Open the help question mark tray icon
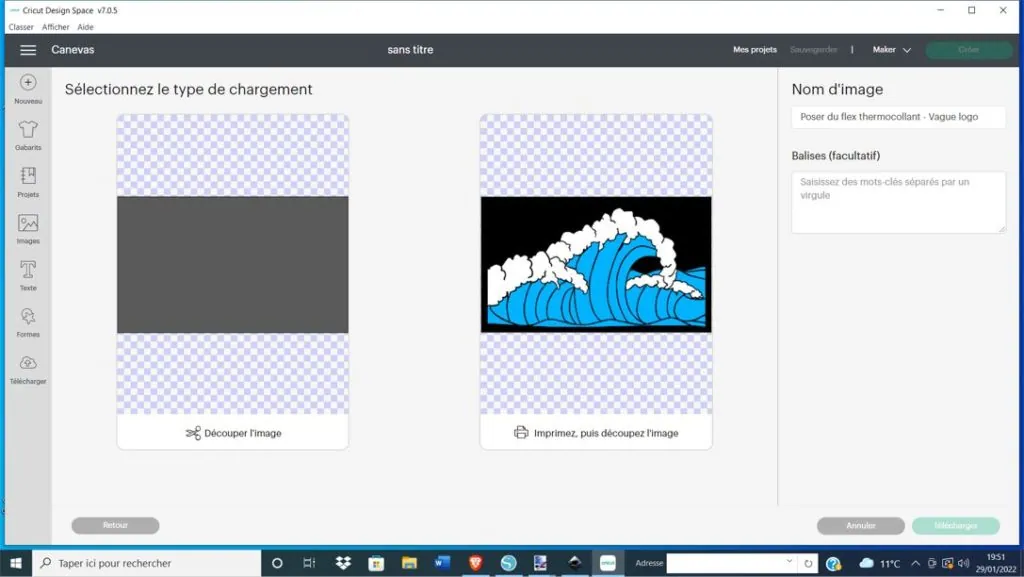The width and height of the screenshot is (1024, 577). [x=833, y=563]
